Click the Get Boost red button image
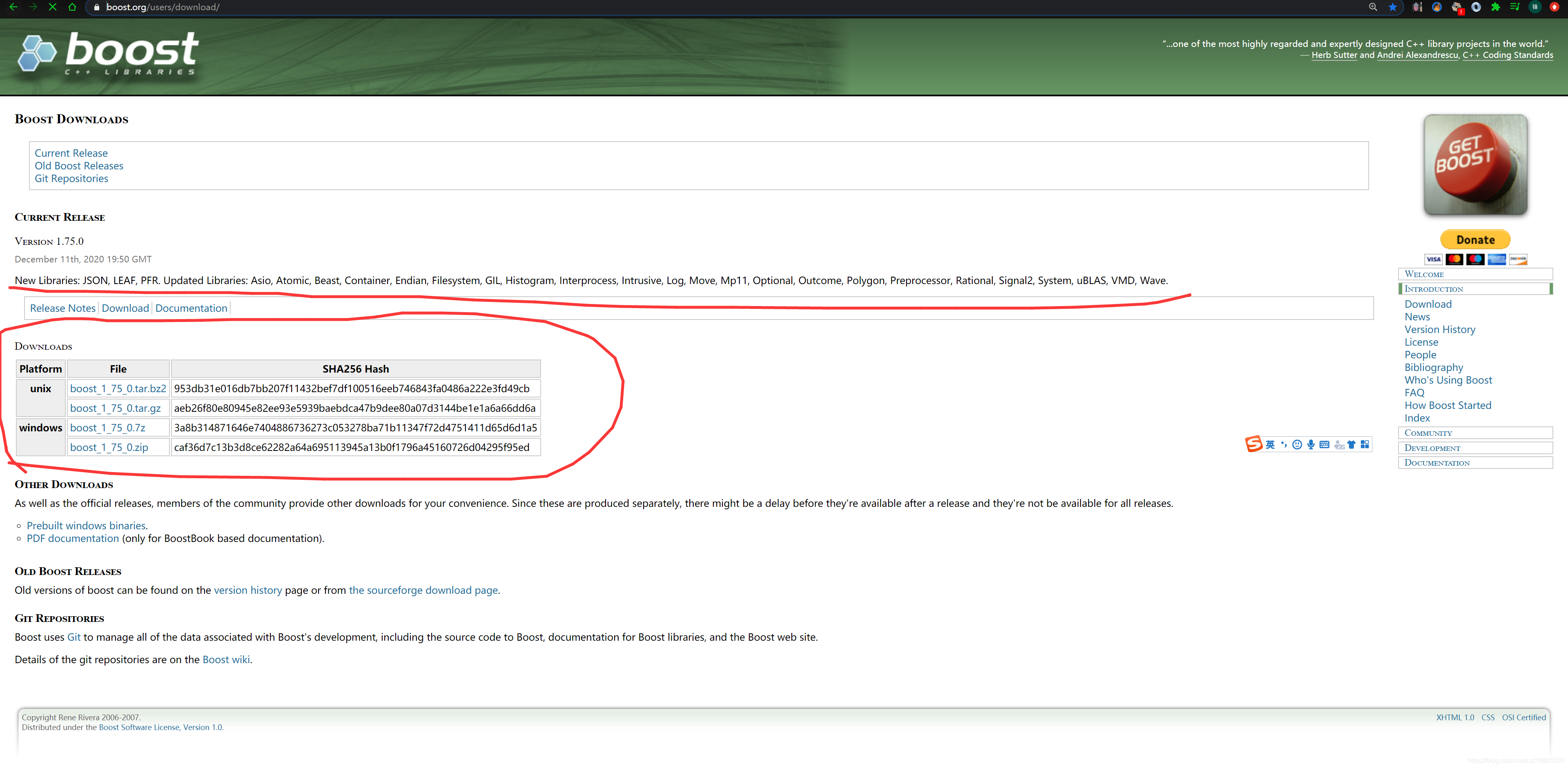Viewport: 1568px width, 768px height. tap(1475, 165)
